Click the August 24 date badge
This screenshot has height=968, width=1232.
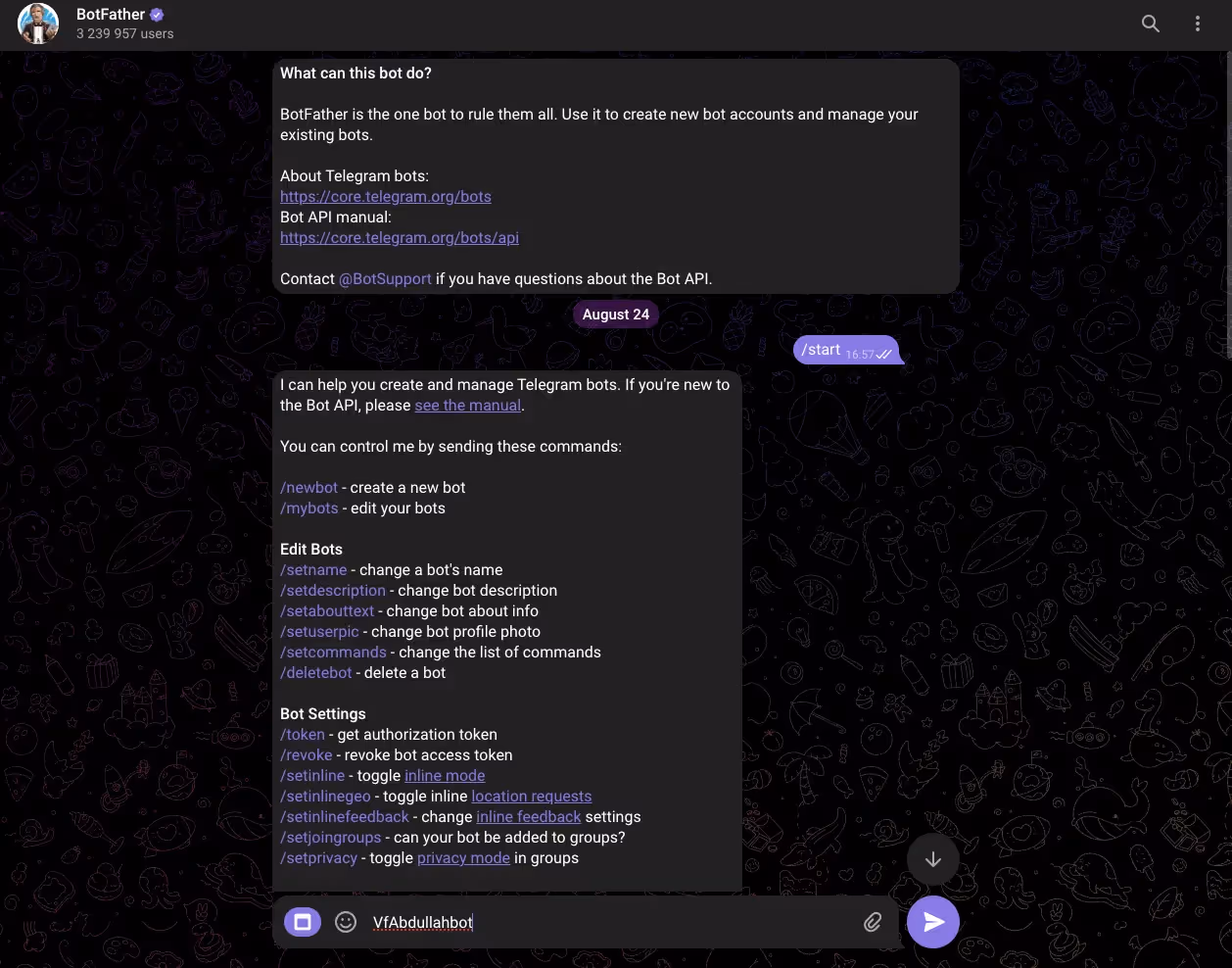616,315
